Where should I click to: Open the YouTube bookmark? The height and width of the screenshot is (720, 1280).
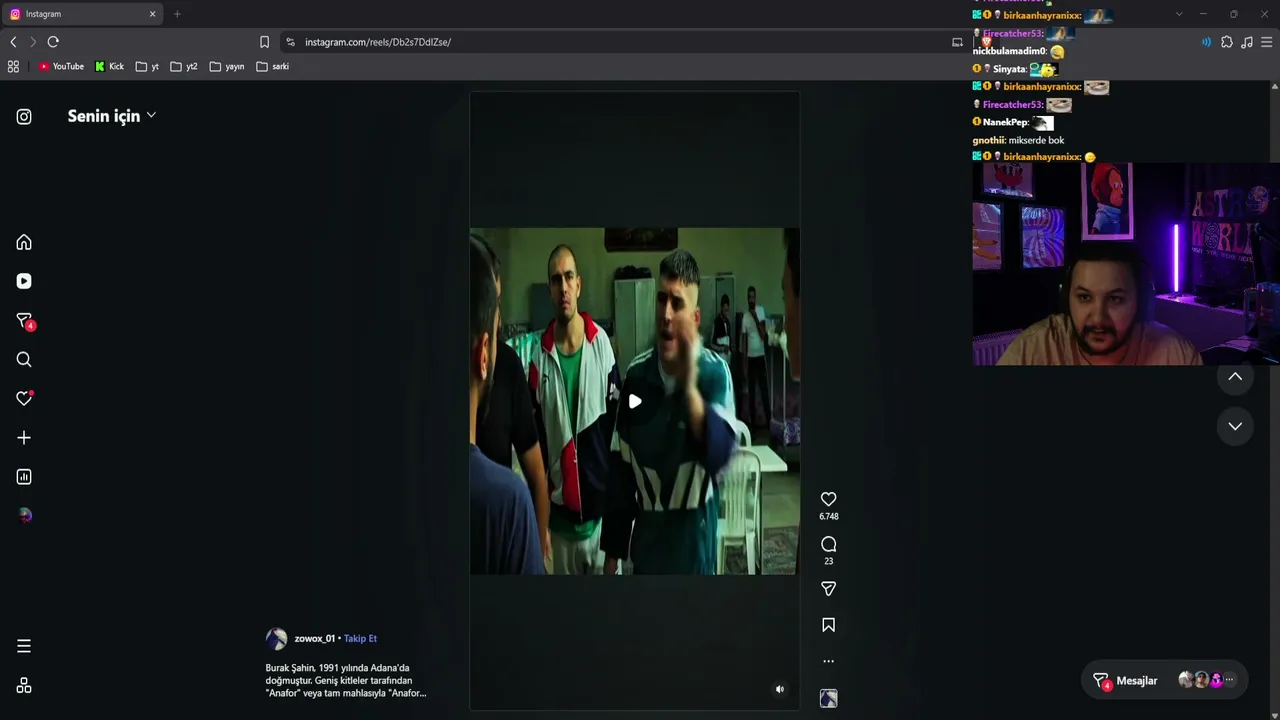point(61,67)
